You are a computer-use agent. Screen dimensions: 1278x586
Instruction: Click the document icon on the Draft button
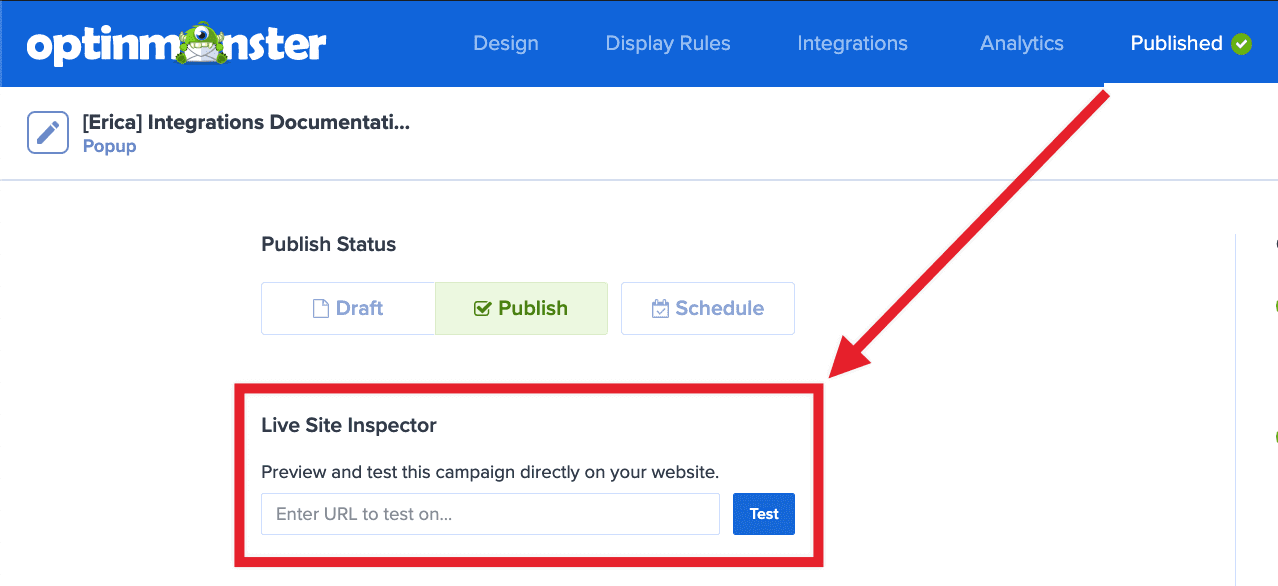tap(323, 308)
